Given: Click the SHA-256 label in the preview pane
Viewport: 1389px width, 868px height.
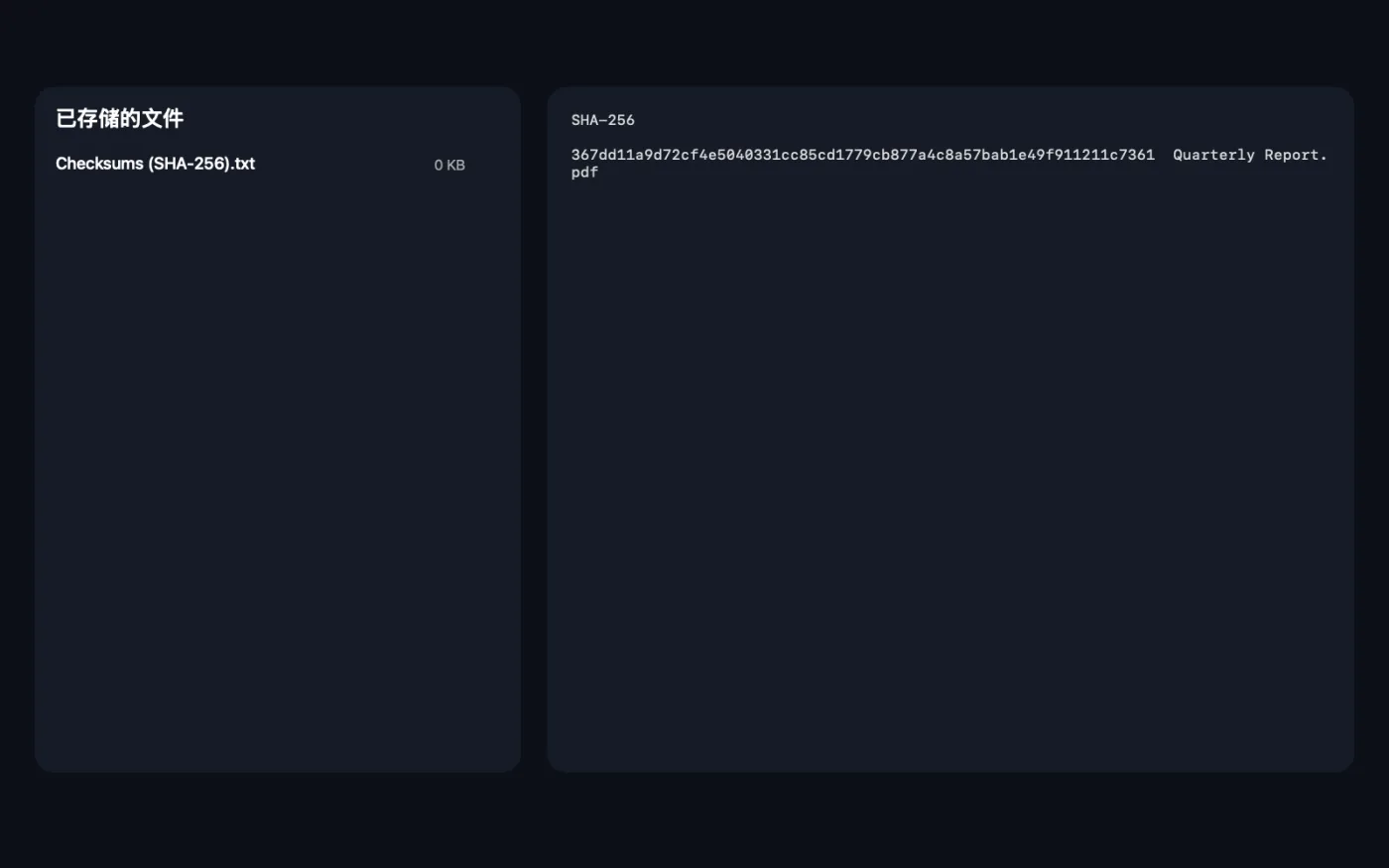Looking at the screenshot, I should point(603,120).
